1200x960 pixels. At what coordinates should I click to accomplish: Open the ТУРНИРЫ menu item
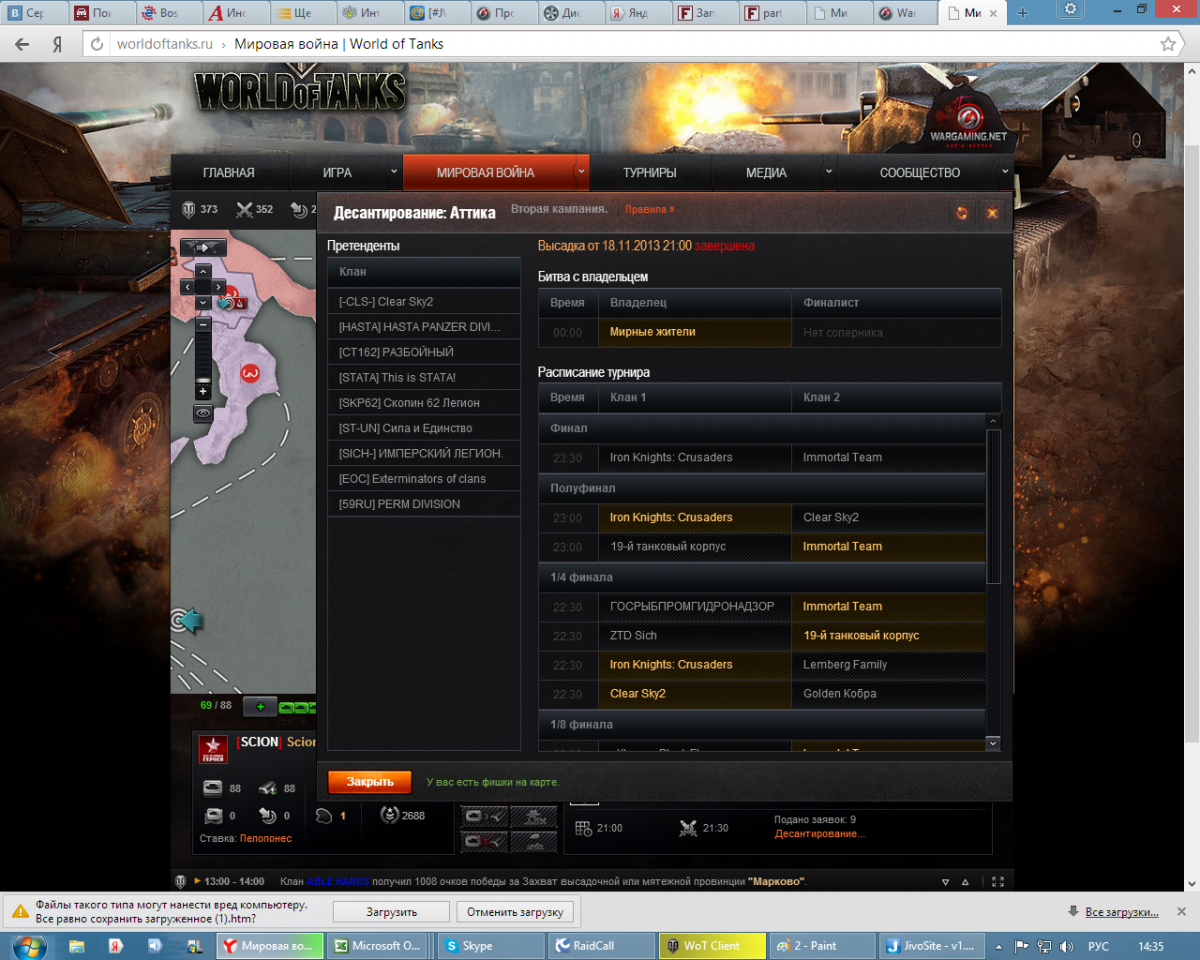650,172
